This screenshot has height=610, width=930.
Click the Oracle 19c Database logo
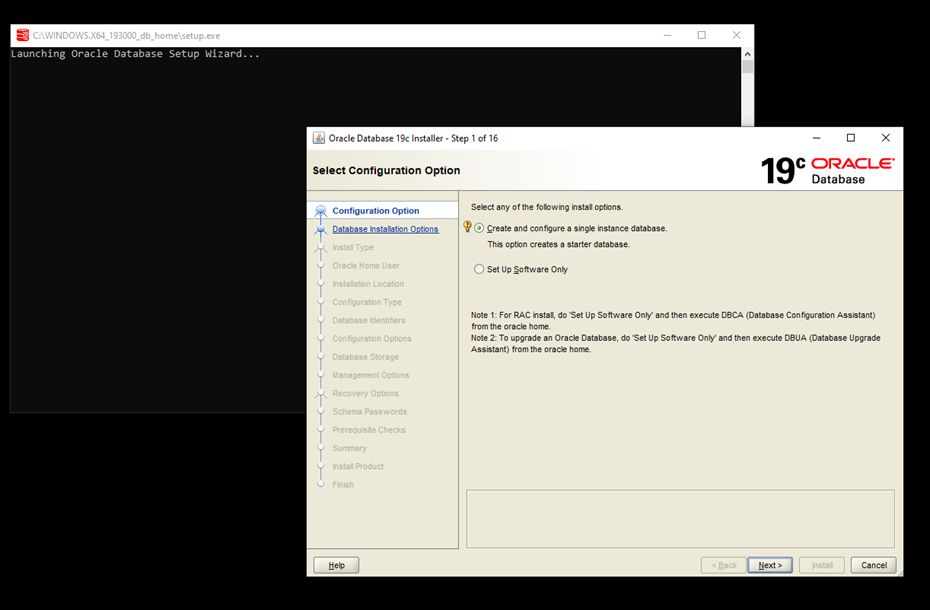[x=827, y=170]
